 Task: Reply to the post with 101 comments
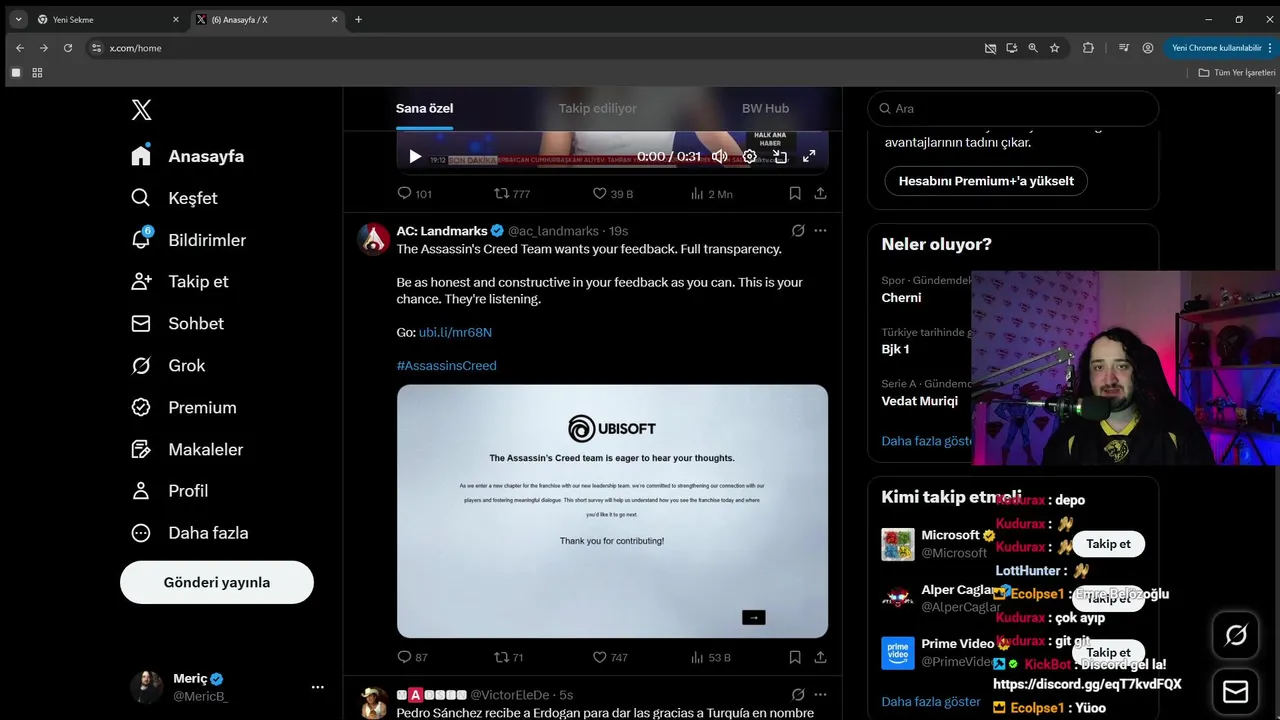[414, 193]
